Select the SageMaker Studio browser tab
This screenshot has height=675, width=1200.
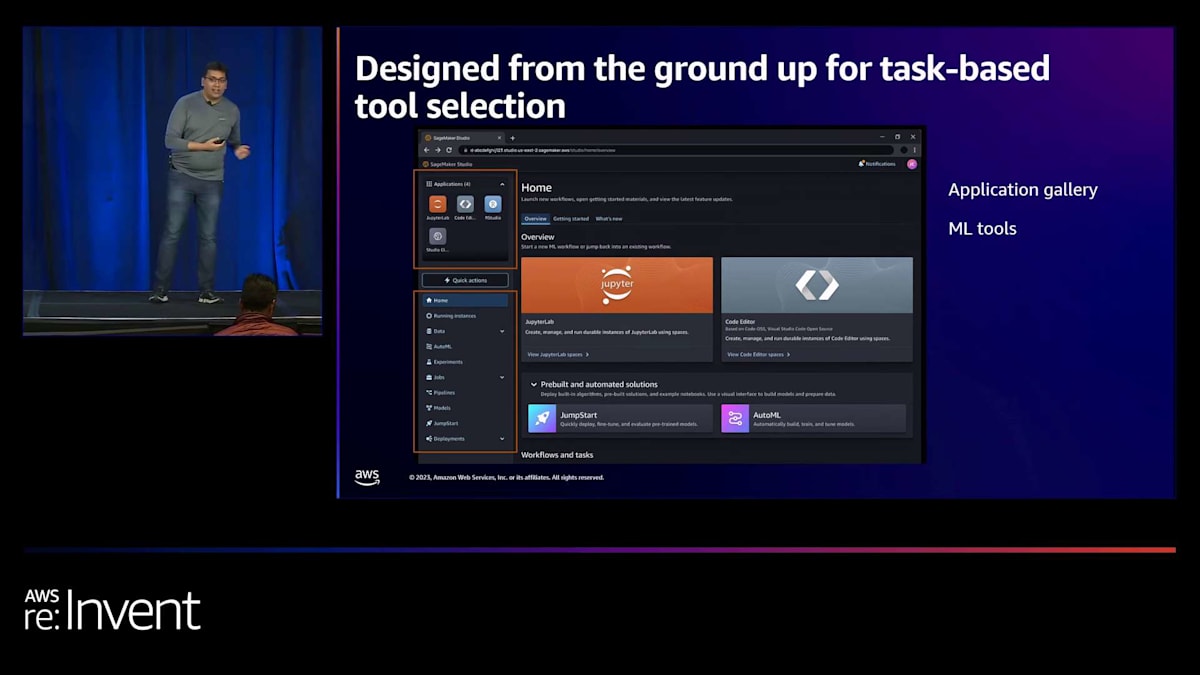[463, 137]
